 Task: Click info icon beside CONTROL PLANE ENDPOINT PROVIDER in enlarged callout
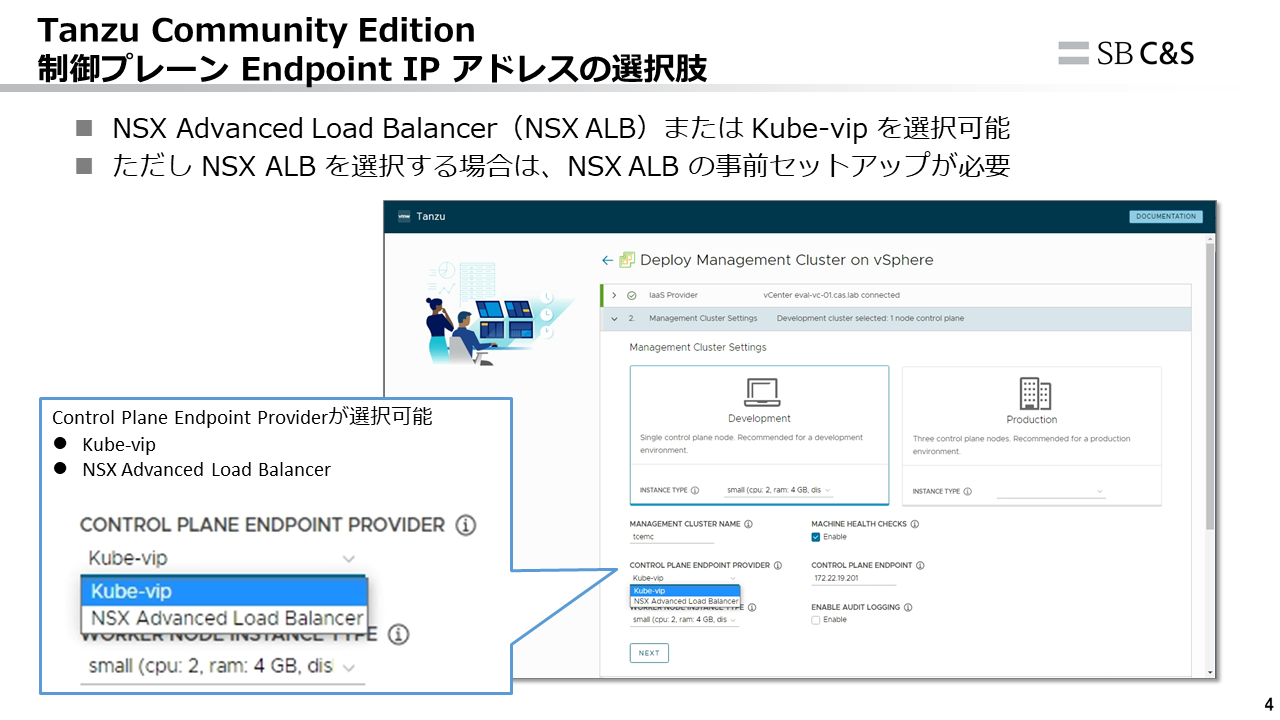point(466,525)
